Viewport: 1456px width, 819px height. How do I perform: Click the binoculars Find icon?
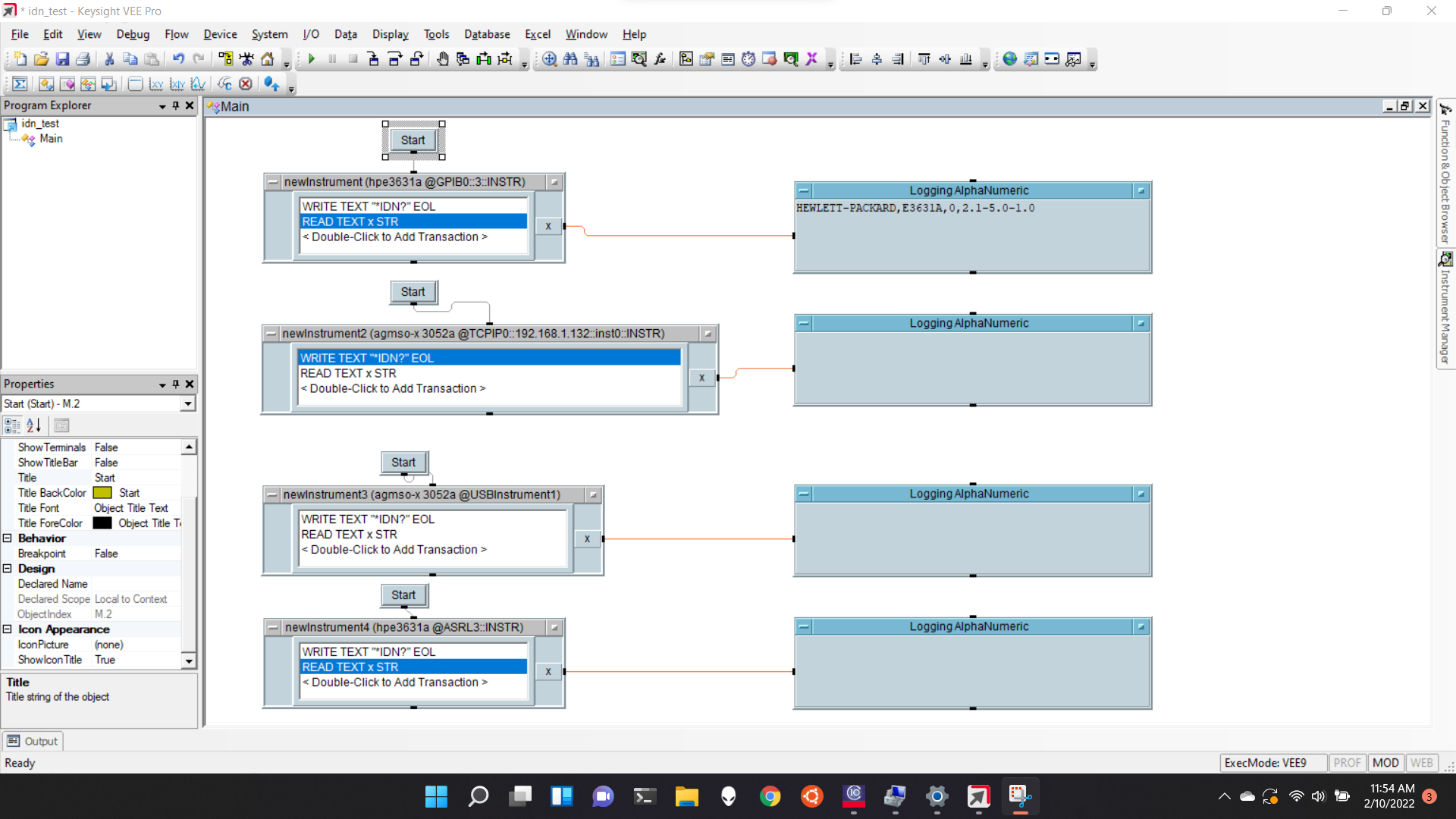click(x=570, y=59)
